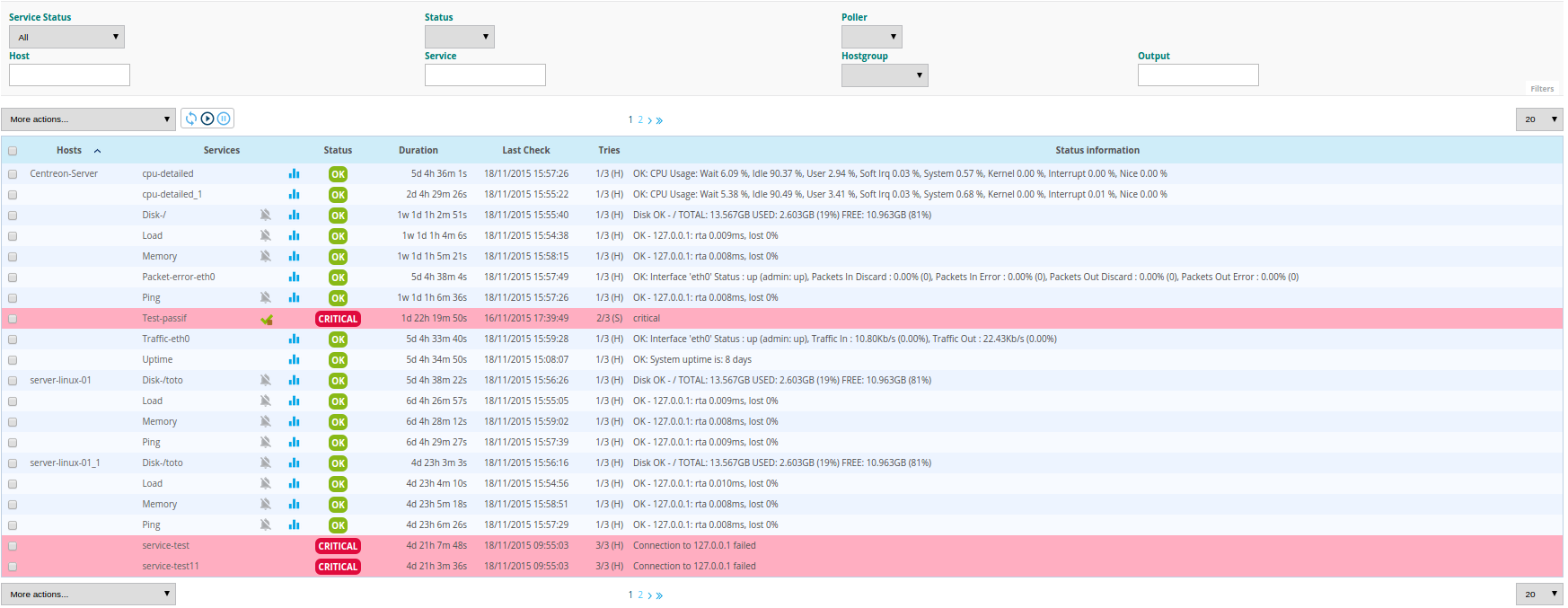Viewport: 1568px width, 608px height.
Task: Open graph icon for server-linux-01_1 Disk-/toto
Action: (x=294, y=463)
